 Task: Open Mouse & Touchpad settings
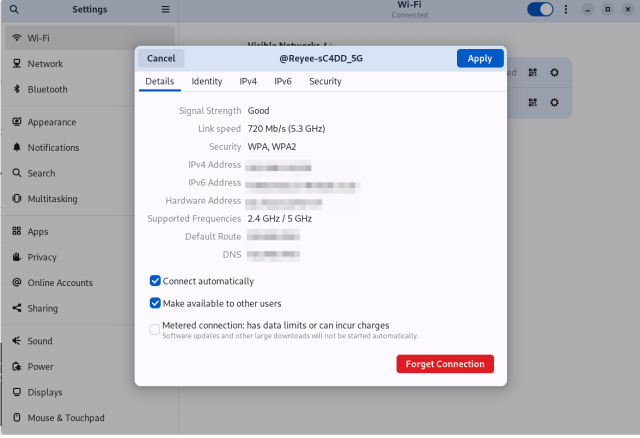pos(65,418)
